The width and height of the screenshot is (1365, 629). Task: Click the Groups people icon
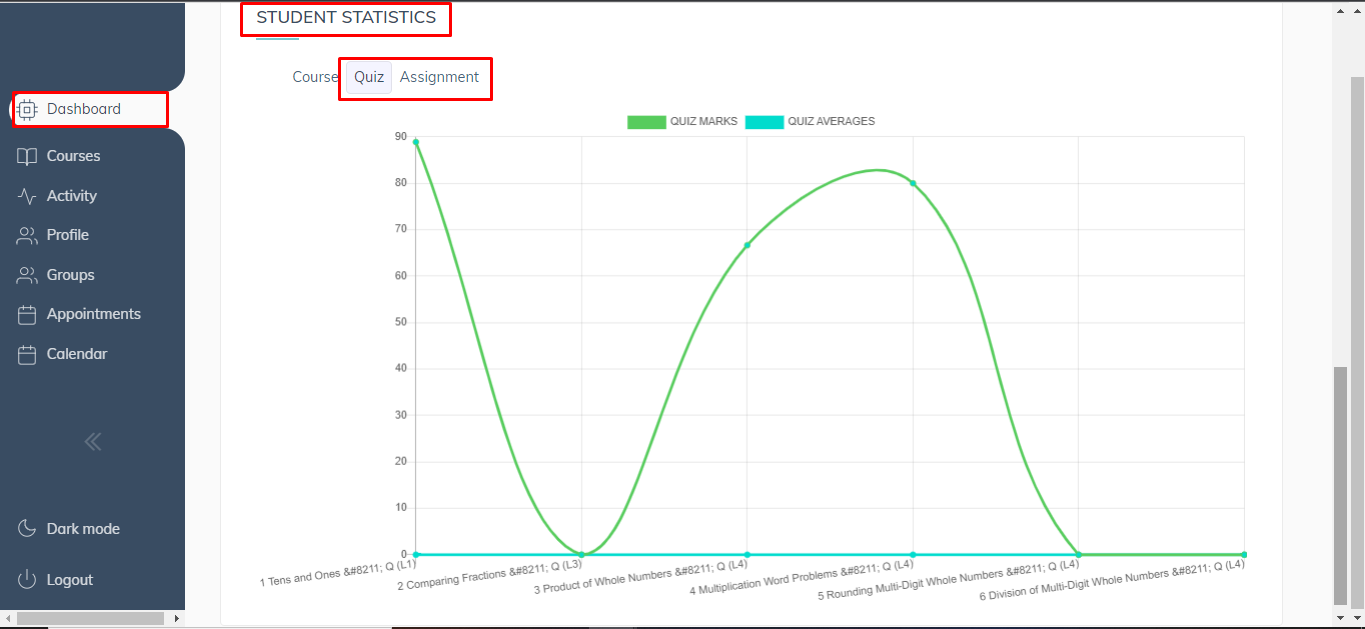[x=27, y=275]
